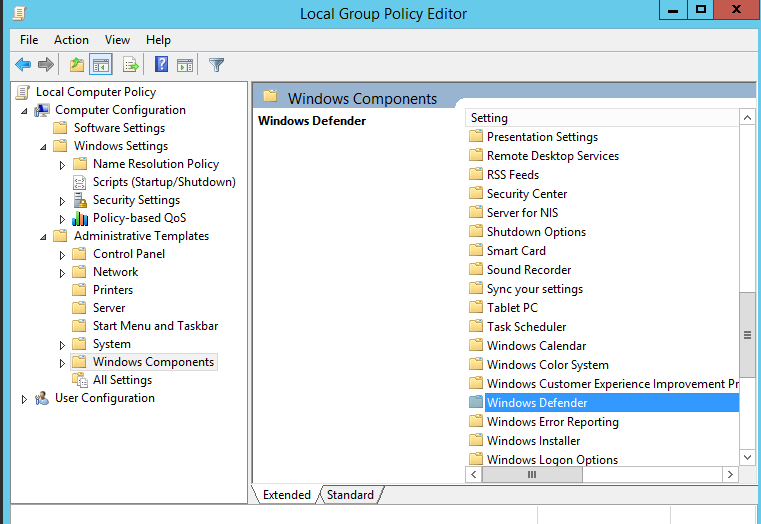This screenshot has width=761, height=524.
Task: Expand the Policy-based QoS node
Action: pos(62,219)
